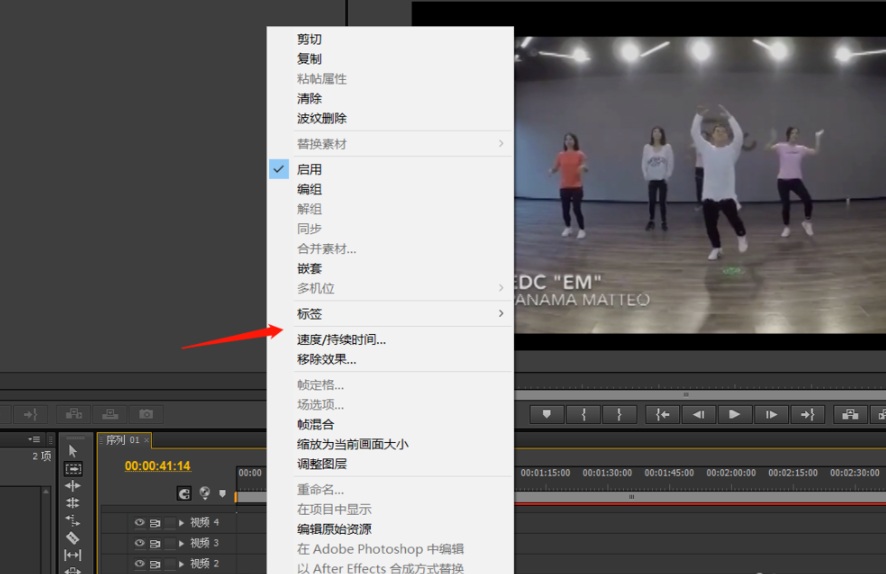Click the 00:00:41:14 timecode field
The image size is (886, 574).
pyautogui.click(x=157, y=466)
